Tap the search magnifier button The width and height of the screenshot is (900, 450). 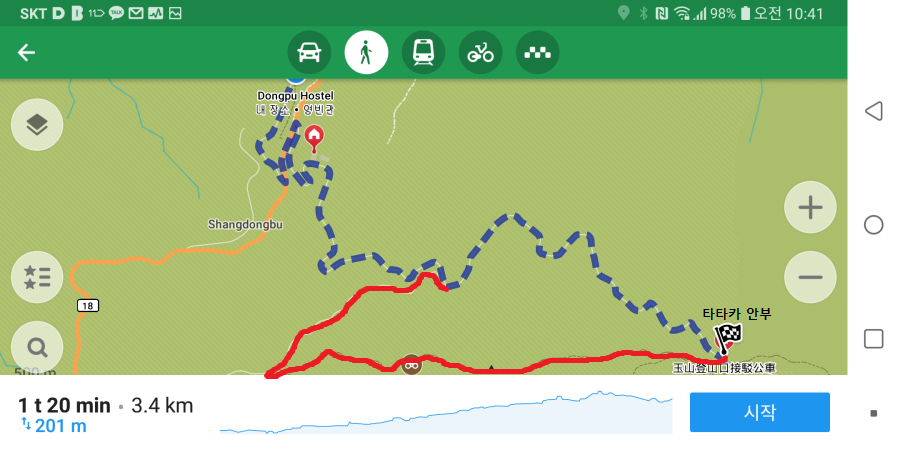[37, 347]
